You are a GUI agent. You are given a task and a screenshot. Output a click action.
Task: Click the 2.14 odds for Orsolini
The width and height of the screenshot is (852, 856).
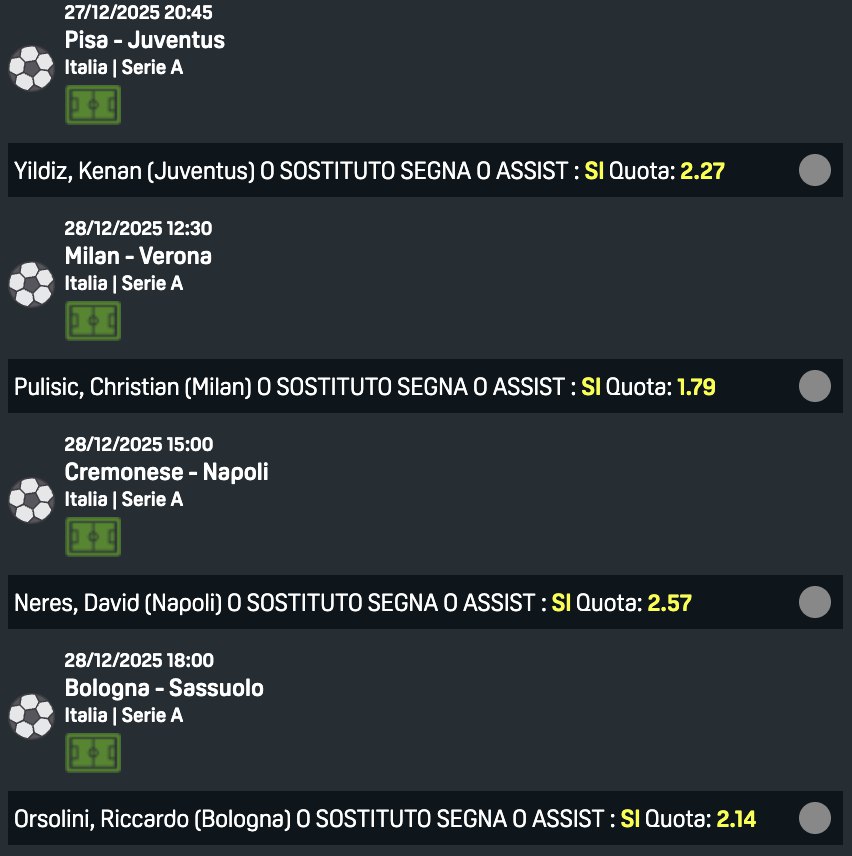point(736,819)
